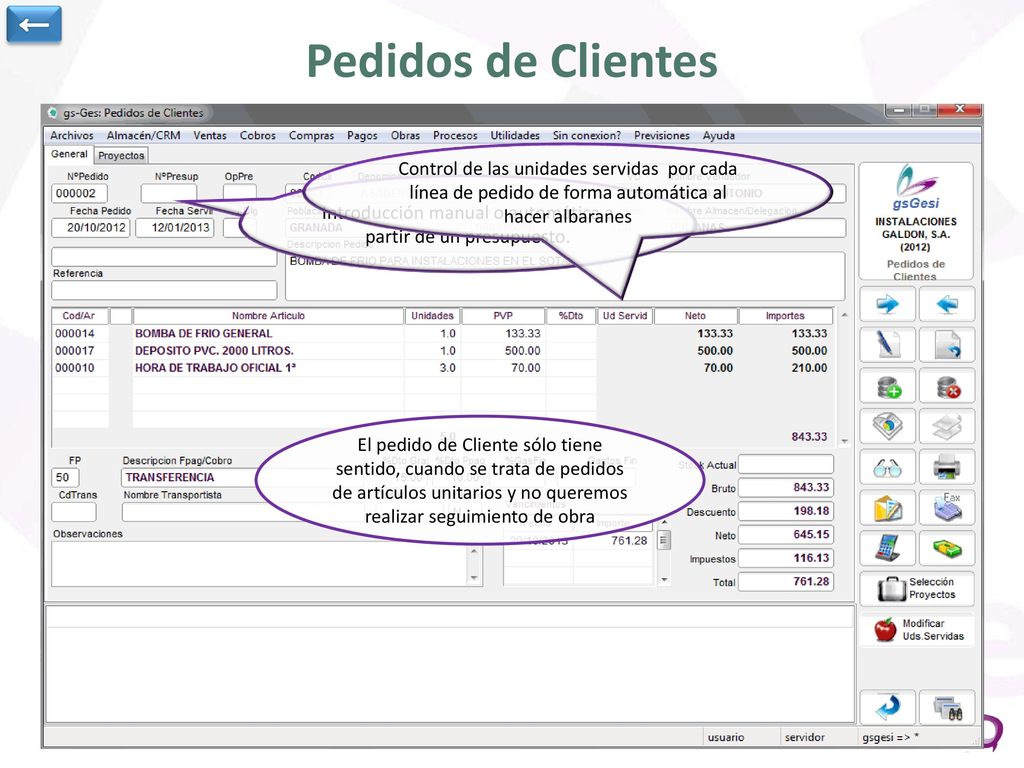Image resolution: width=1024 pixels, height=768 pixels.
Task: Click the Observaciones text area
Action: pyautogui.click(x=259, y=564)
